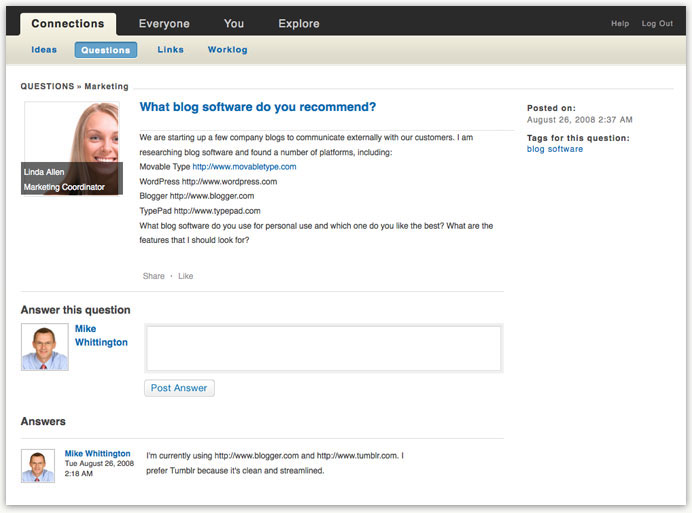Image resolution: width=692 pixels, height=513 pixels.
Task: Open Mike Whittington's name link in Answers
Action: 98,453
